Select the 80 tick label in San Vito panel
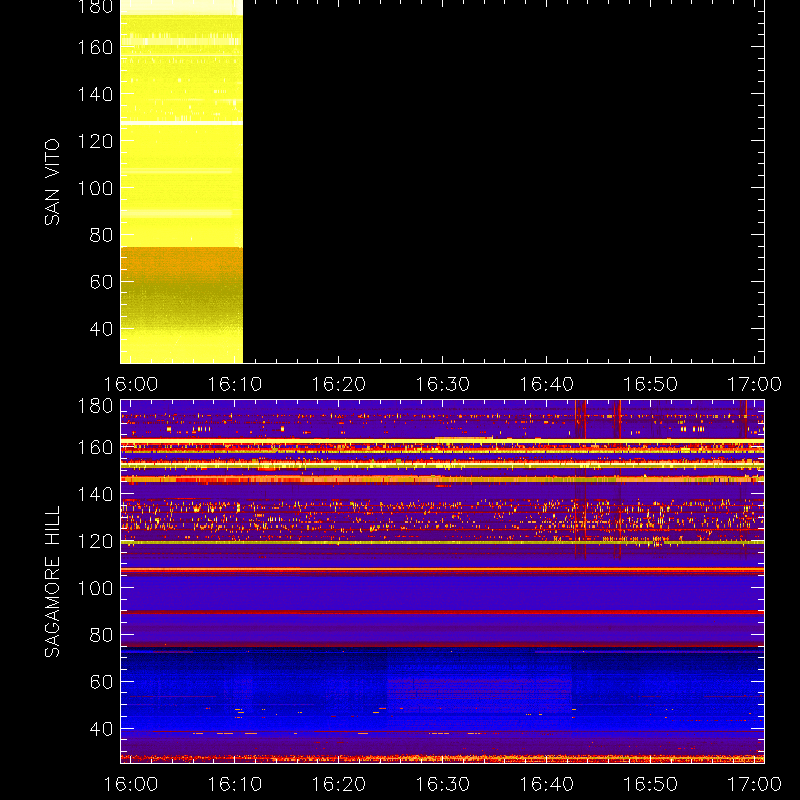This screenshot has height=800, width=800. pyautogui.click(x=101, y=235)
